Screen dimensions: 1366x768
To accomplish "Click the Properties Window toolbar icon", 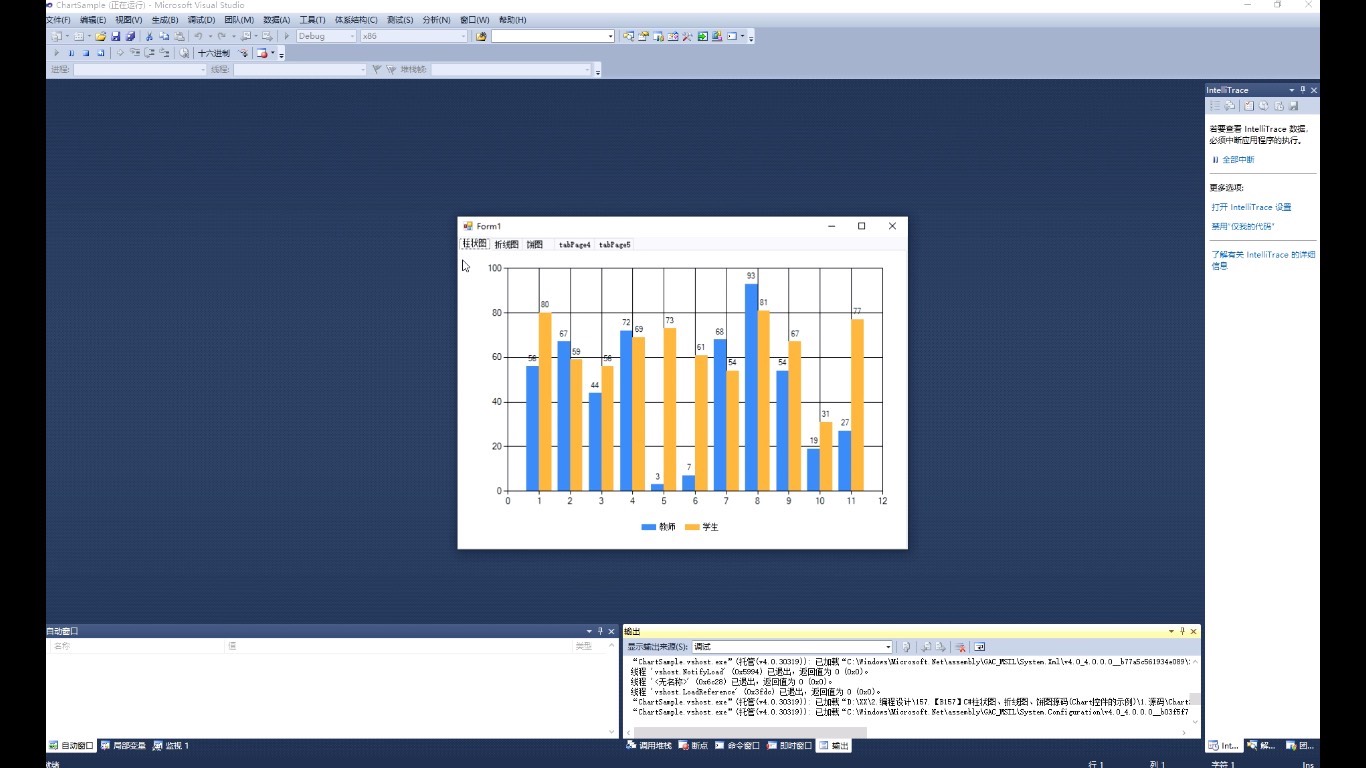I will [x=643, y=36].
